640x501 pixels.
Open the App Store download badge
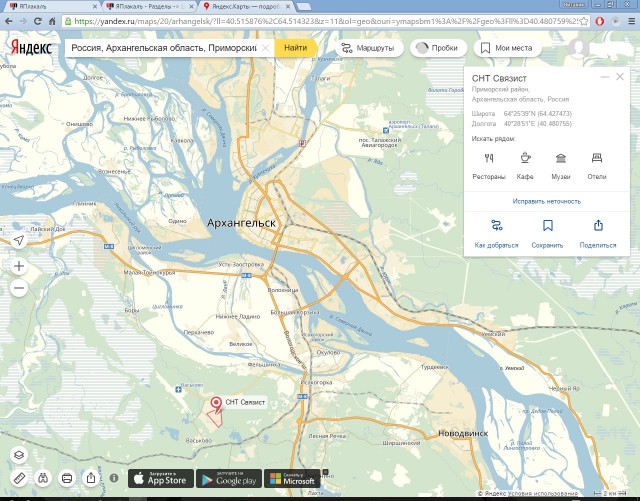[x=161, y=479]
